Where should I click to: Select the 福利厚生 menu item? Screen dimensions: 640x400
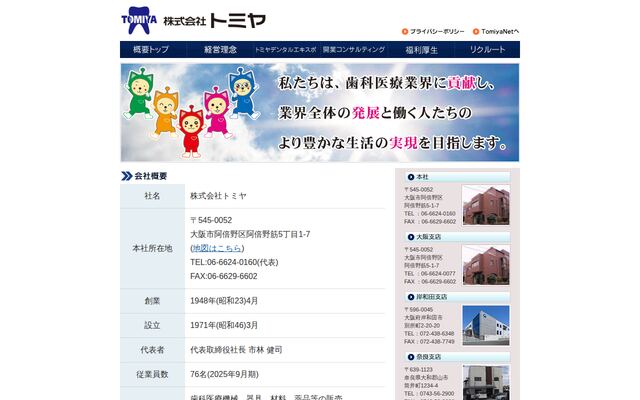[421, 49]
